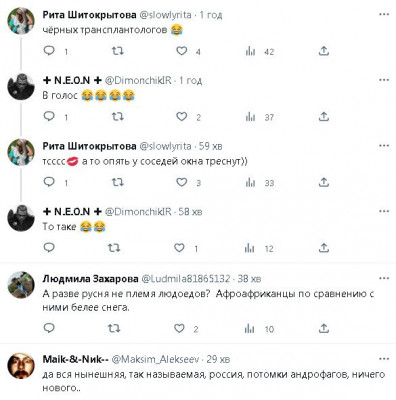This screenshot has height=400, width=396.
Task: Open more options on 'чёрных трансплантологов' tweet
Action: 384,15
